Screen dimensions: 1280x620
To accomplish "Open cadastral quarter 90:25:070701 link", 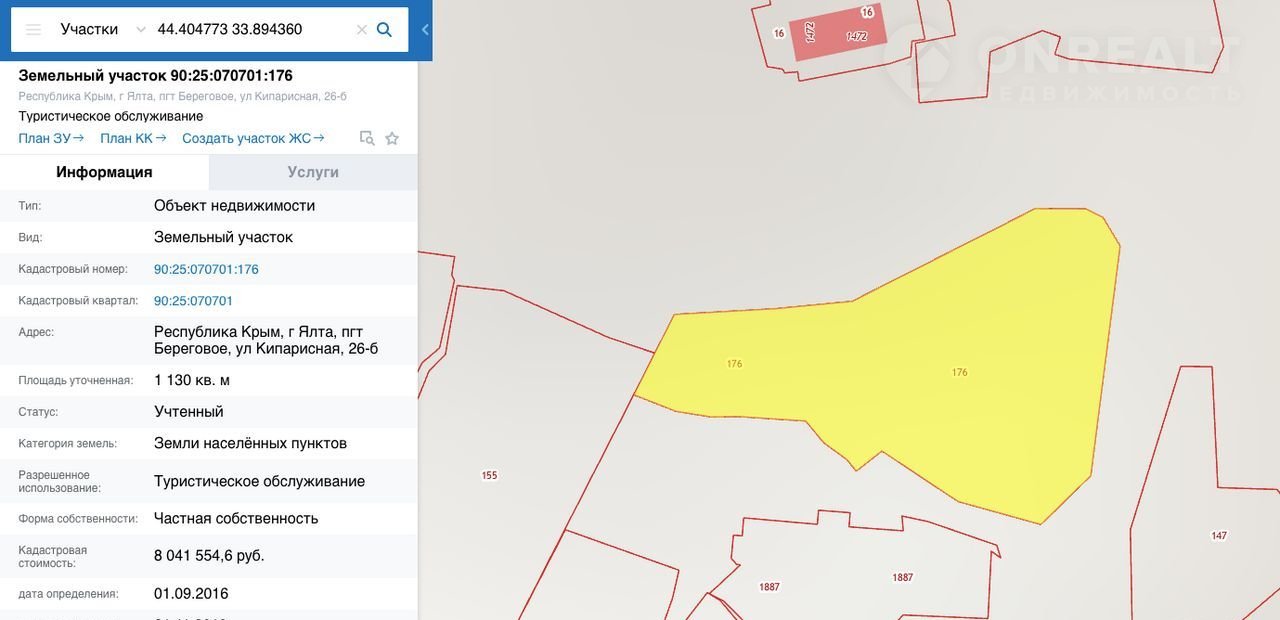I will point(193,301).
